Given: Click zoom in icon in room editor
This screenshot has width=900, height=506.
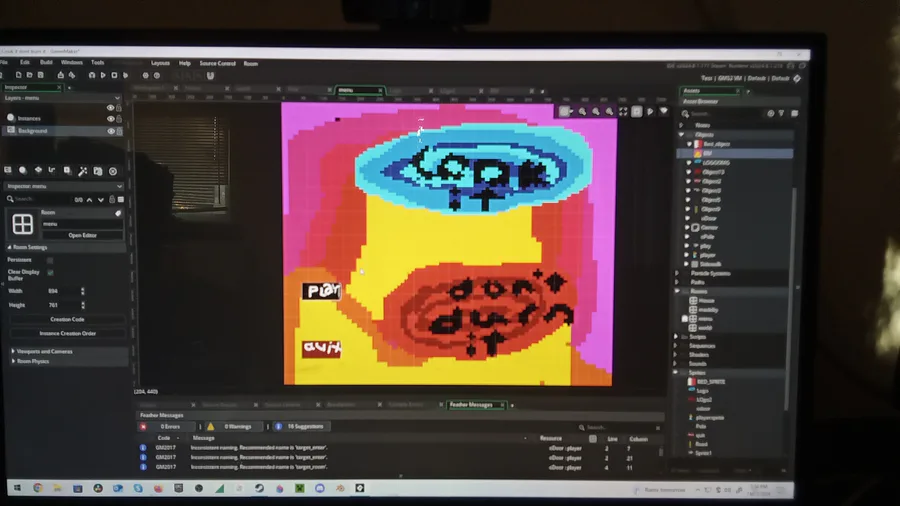Looking at the screenshot, I should pyautogui.click(x=610, y=112).
